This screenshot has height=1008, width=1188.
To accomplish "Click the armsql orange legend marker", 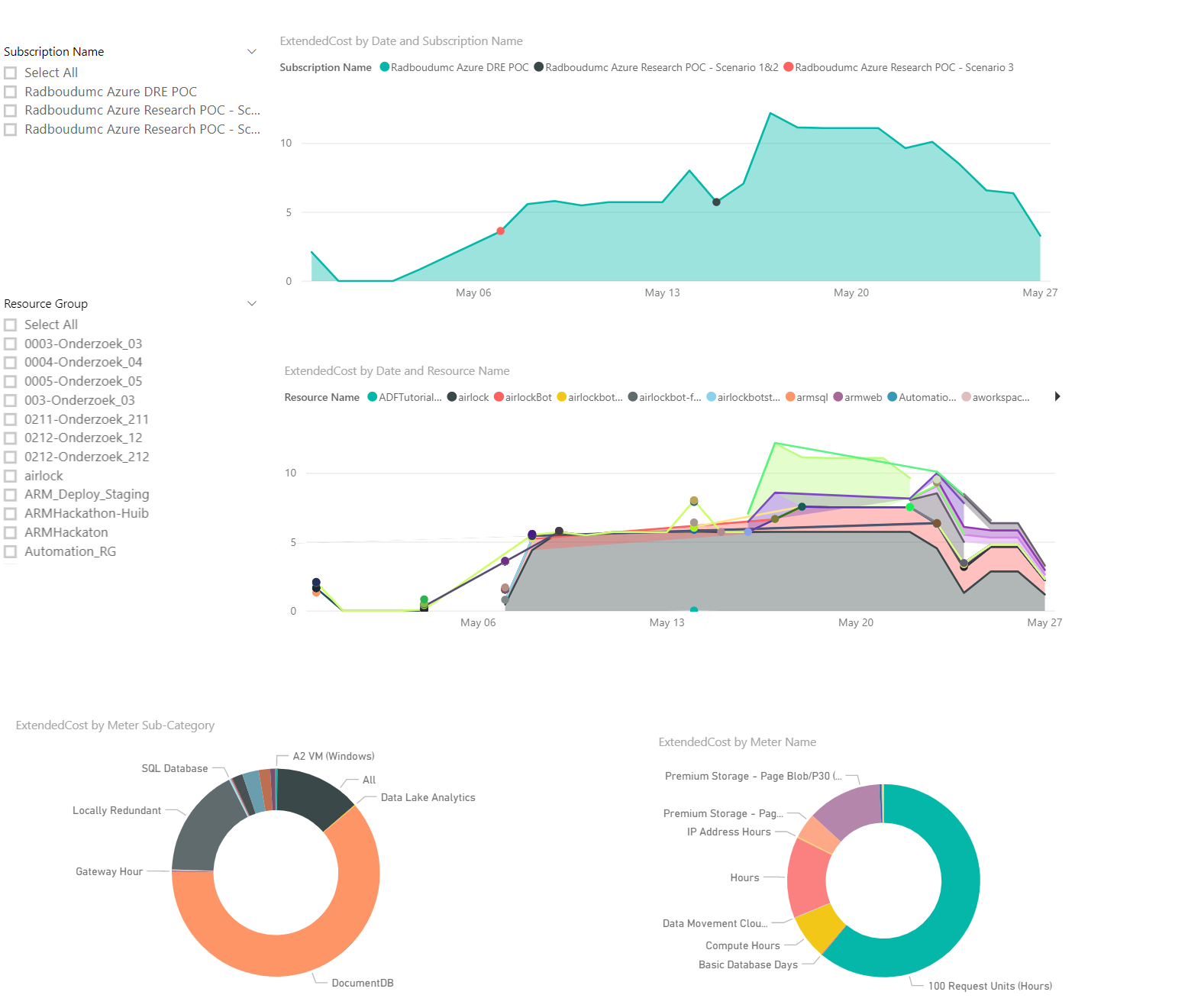I will tap(790, 397).
